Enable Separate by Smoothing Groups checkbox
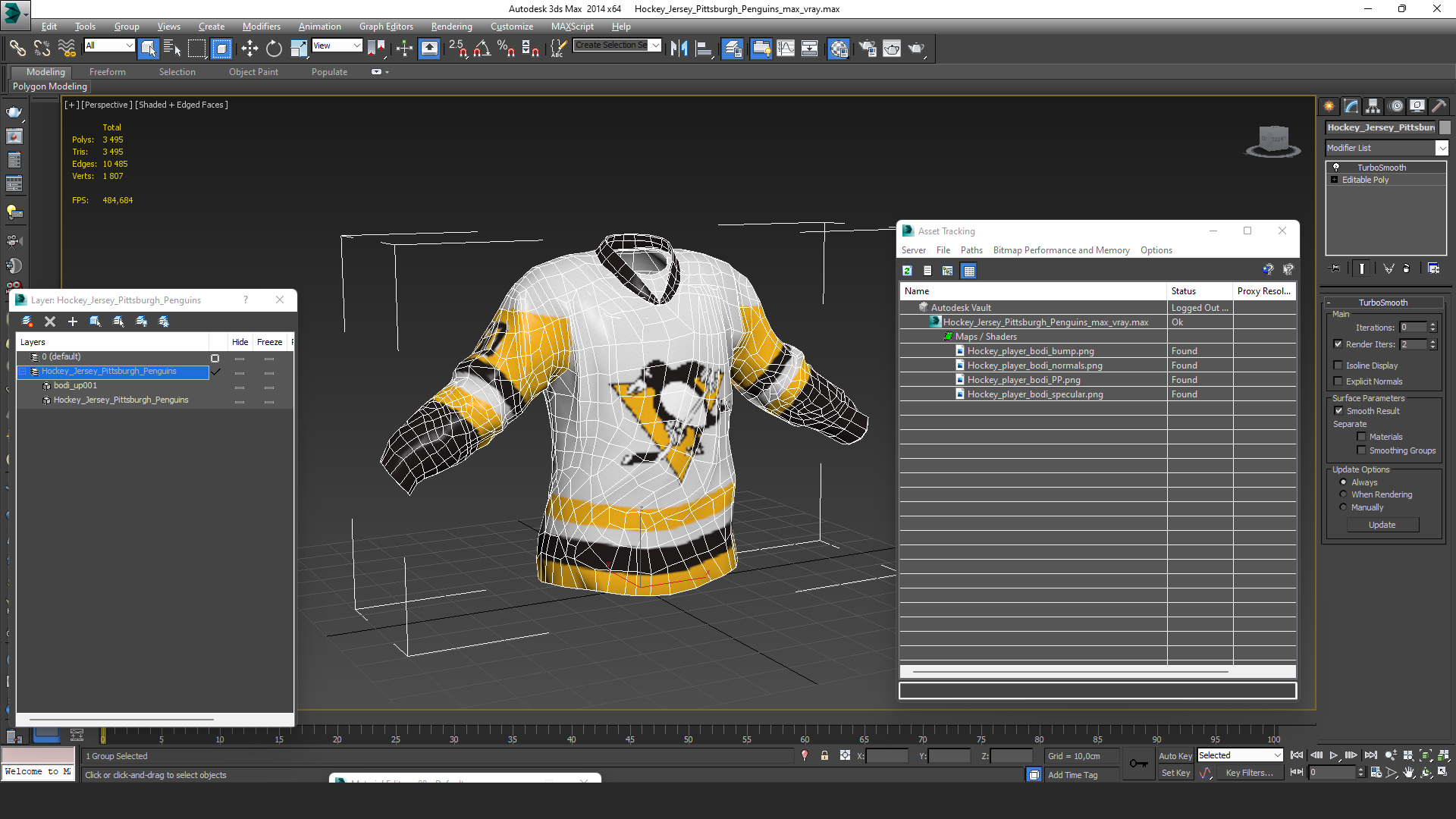1456x819 pixels. 1362,450
